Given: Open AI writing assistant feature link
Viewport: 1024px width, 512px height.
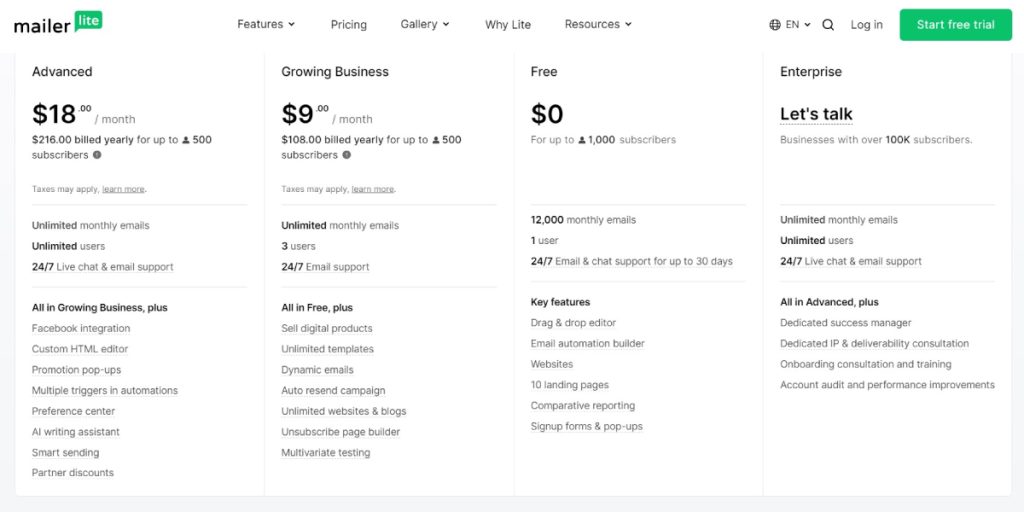Looking at the screenshot, I should pyautogui.click(x=76, y=432).
